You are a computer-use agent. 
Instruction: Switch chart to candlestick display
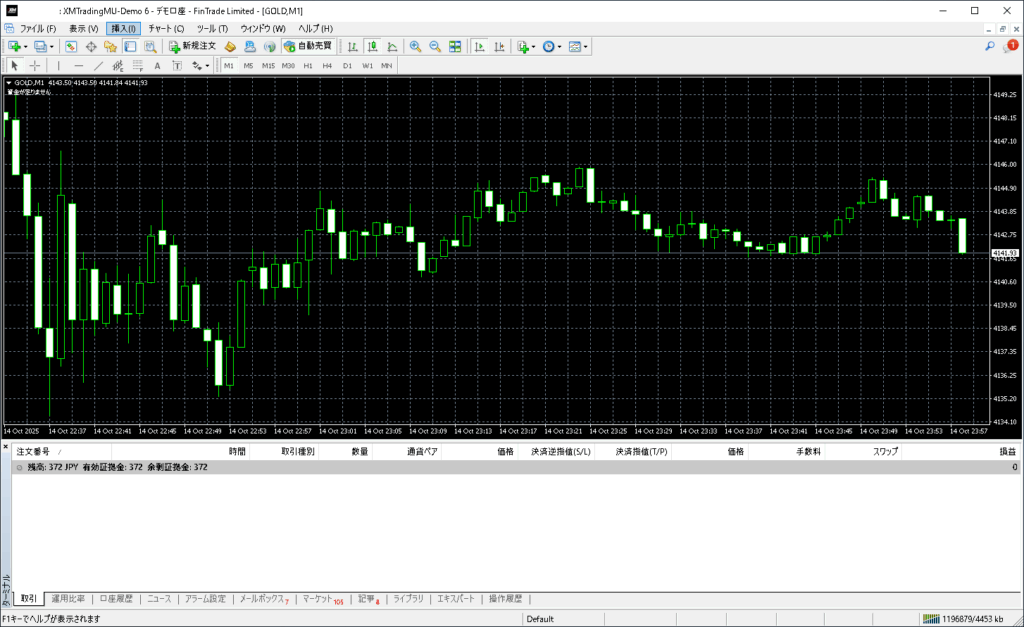point(372,46)
